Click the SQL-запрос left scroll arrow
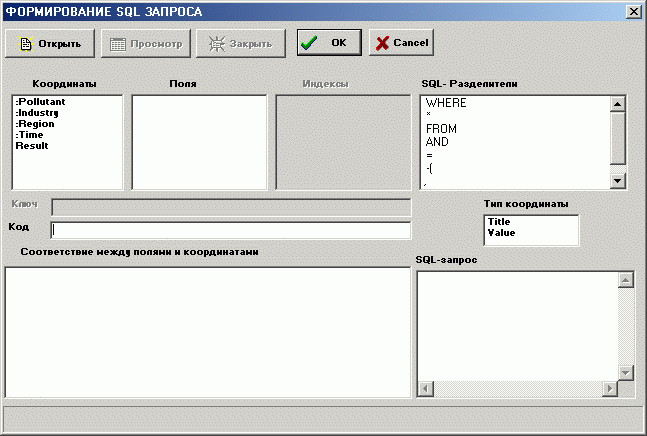647x436 pixels. 426,389
